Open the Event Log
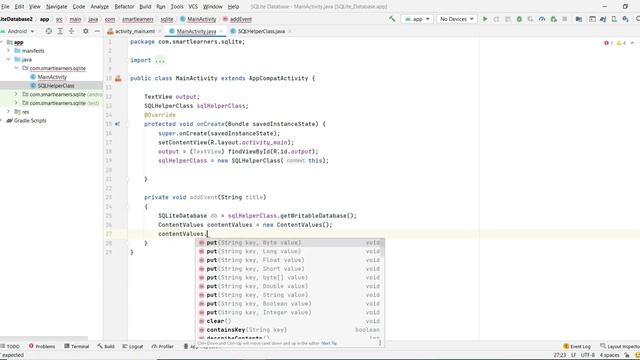This screenshot has height=360, width=640. click(577, 346)
